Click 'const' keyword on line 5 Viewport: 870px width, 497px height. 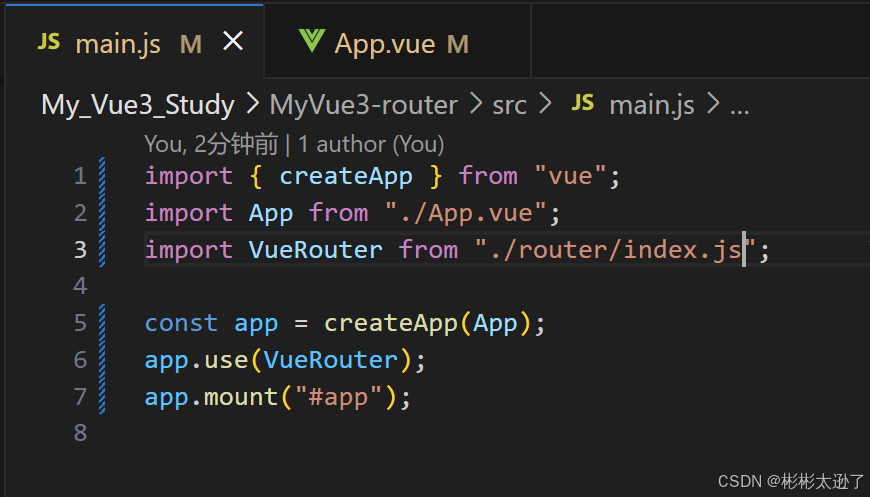pos(181,323)
